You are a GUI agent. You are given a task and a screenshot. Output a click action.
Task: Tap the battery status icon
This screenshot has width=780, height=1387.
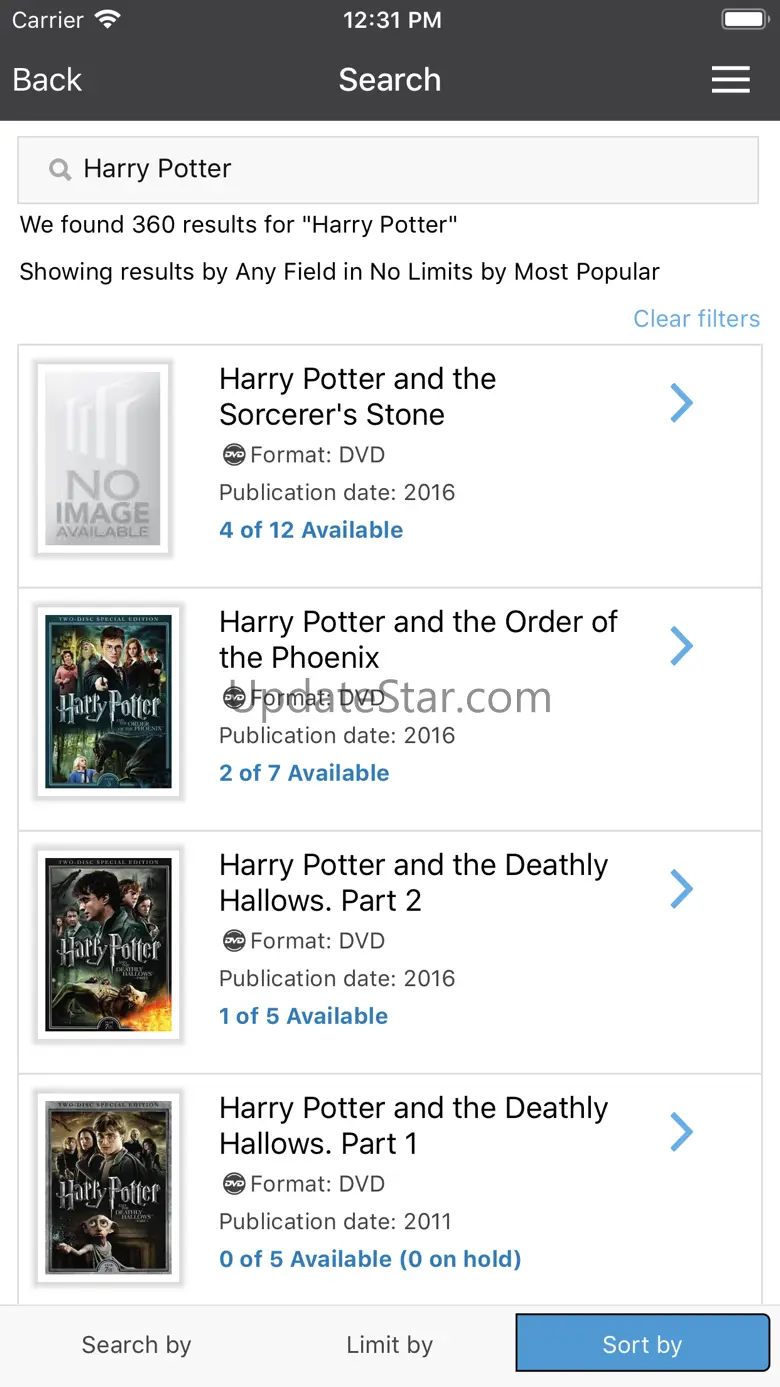pos(743,20)
